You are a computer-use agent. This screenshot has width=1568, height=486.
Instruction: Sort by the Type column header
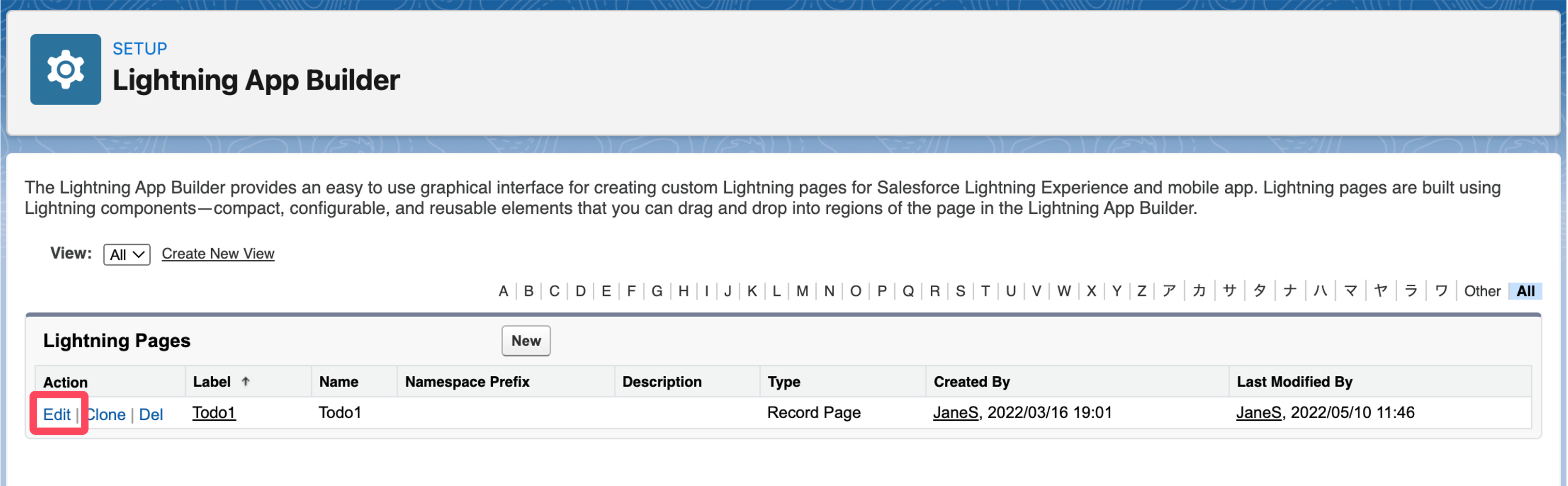783,382
